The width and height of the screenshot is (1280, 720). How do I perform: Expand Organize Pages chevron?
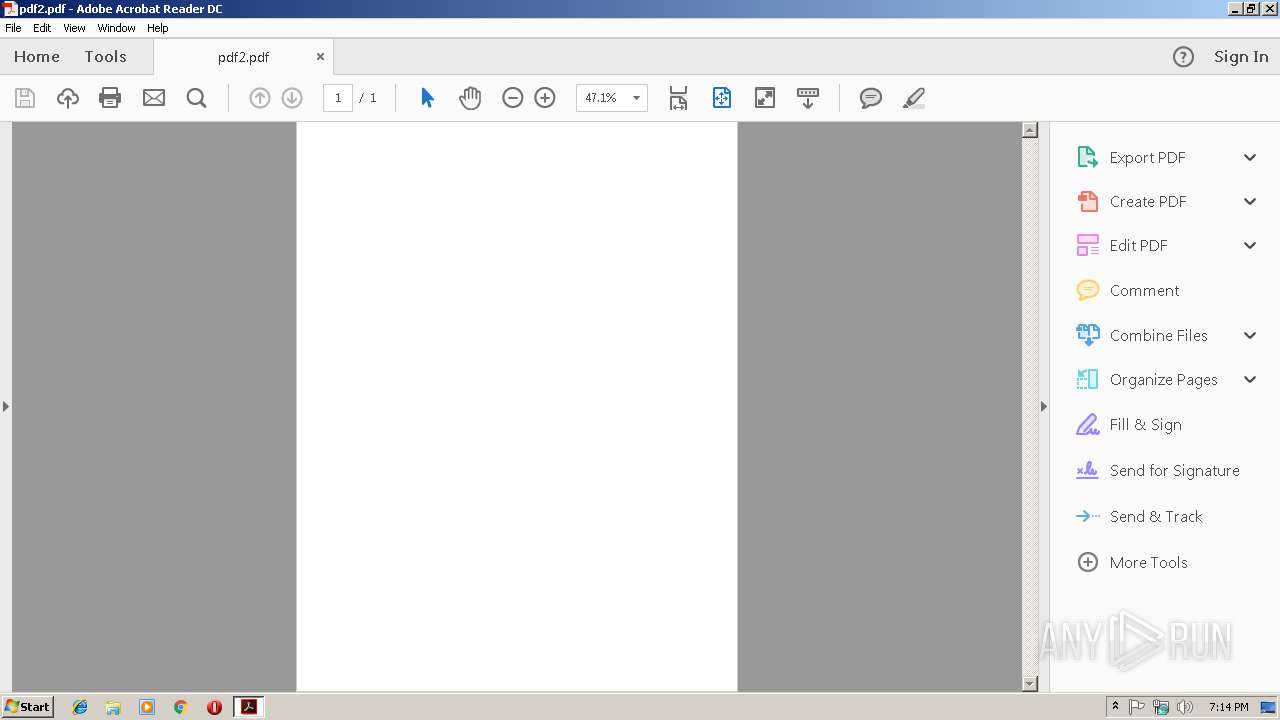click(1250, 379)
